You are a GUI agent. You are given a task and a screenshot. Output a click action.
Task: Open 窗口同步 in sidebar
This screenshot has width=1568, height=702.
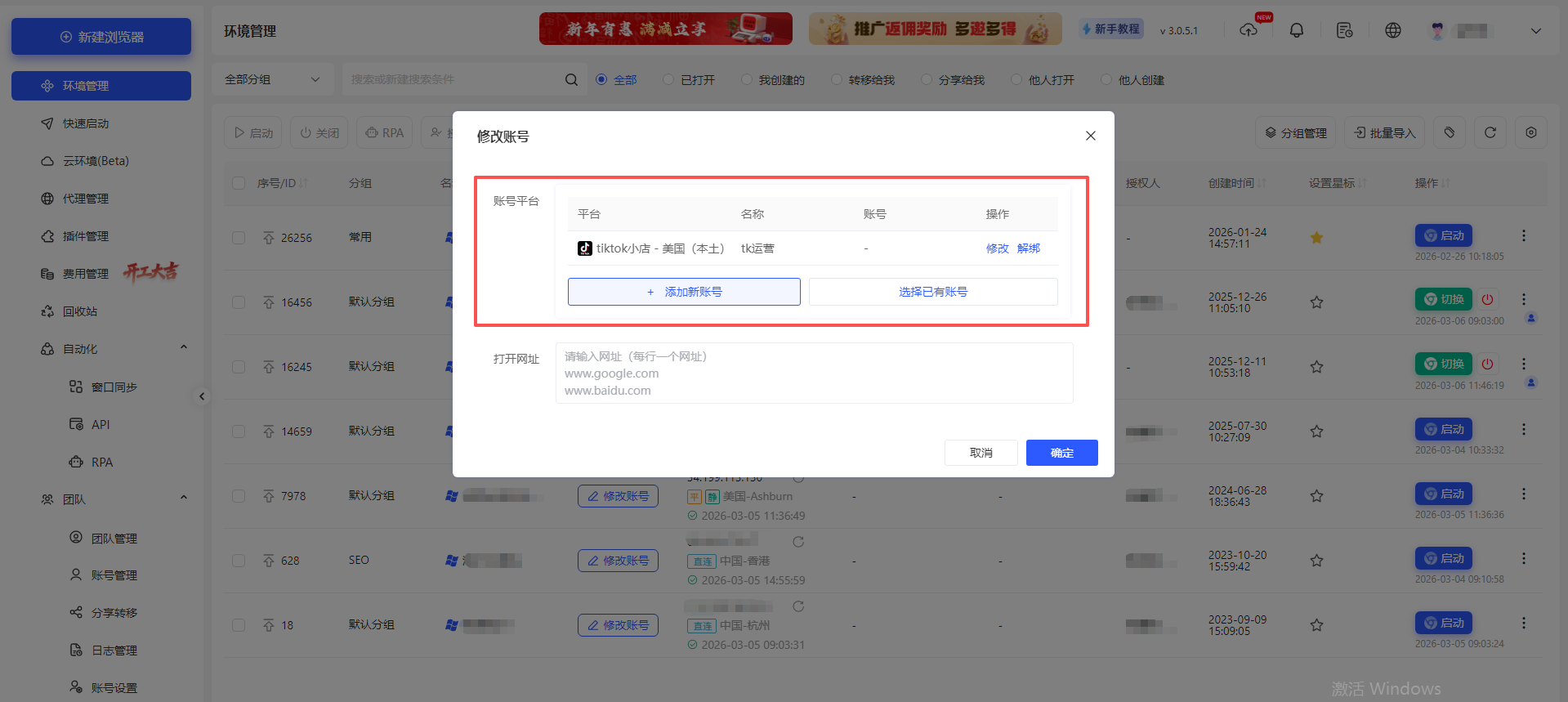click(x=114, y=387)
